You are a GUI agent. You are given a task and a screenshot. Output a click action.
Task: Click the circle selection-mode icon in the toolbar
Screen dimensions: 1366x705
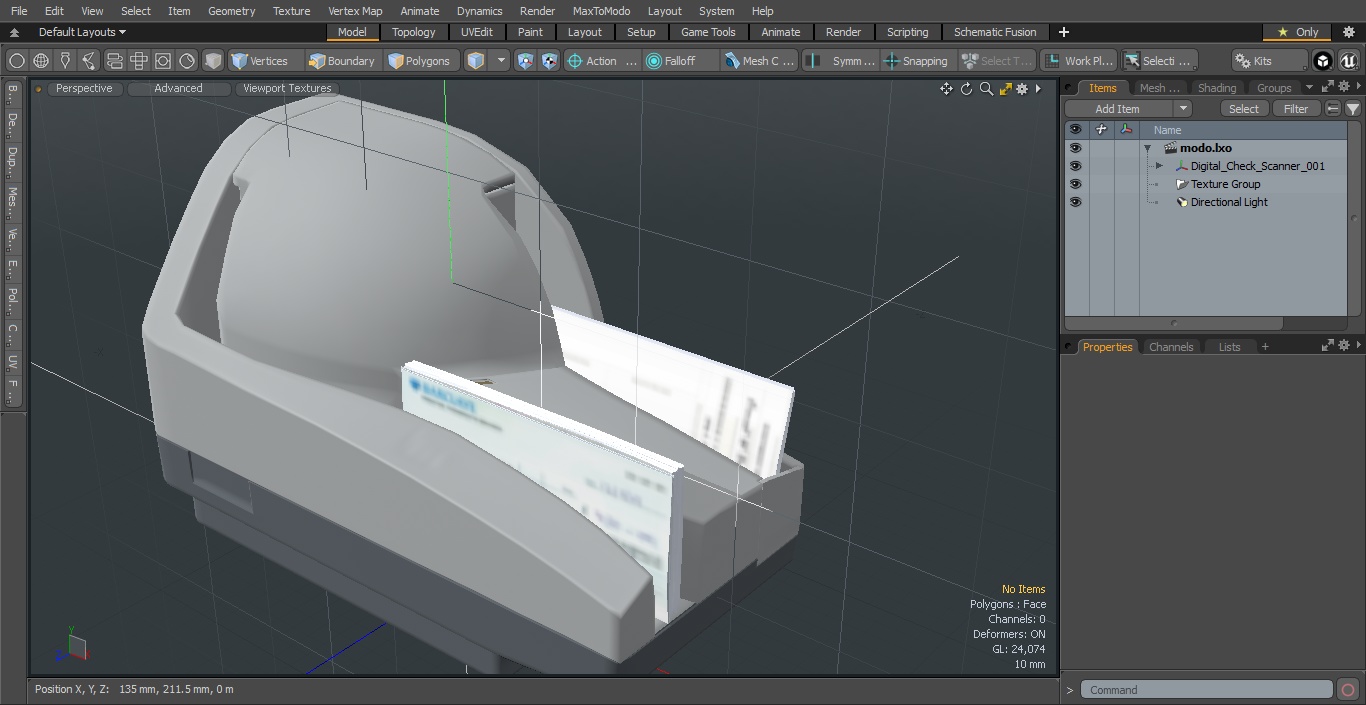[17, 61]
